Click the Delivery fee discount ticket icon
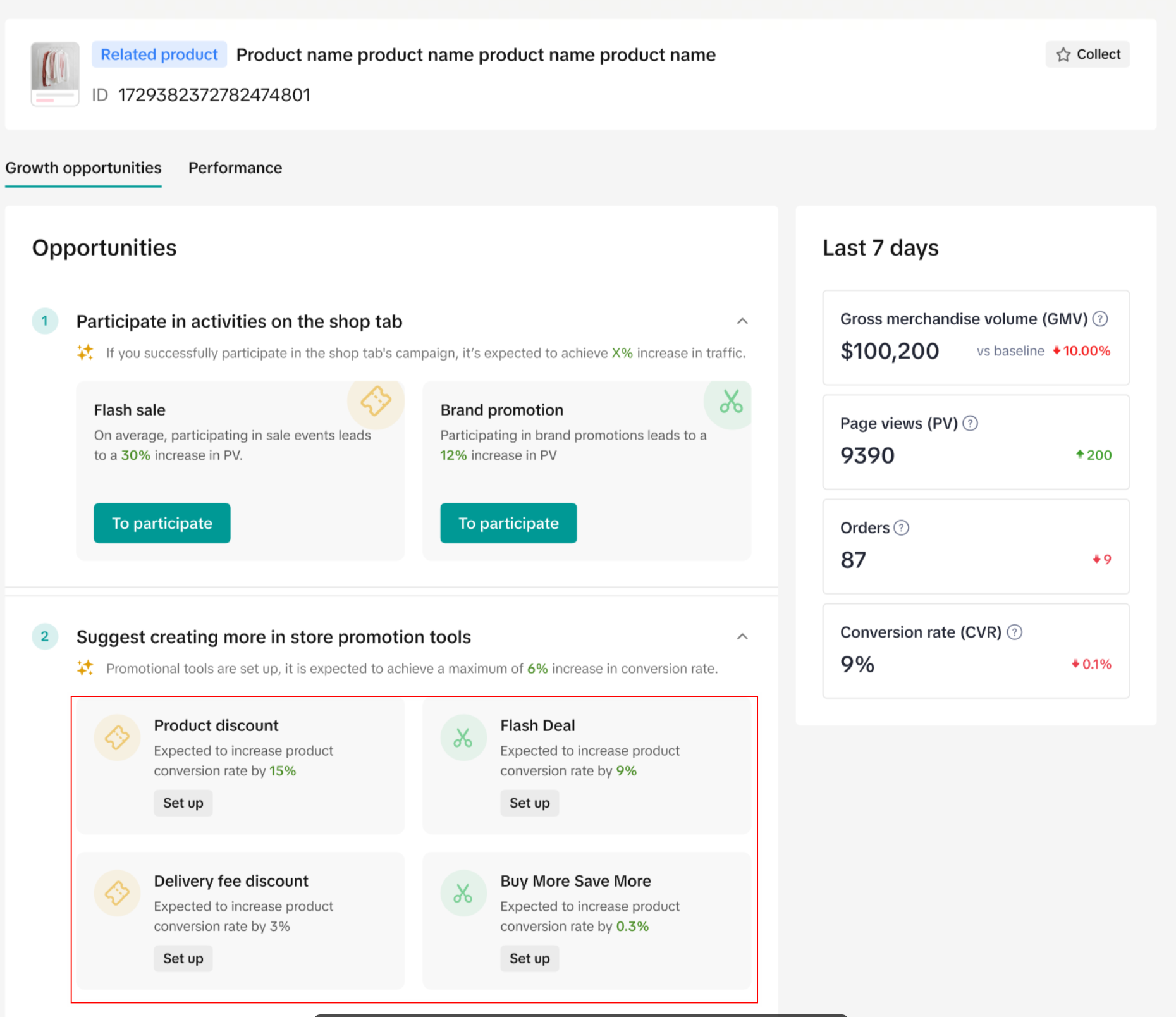The height and width of the screenshot is (1017, 1176). [x=117, y=893]
